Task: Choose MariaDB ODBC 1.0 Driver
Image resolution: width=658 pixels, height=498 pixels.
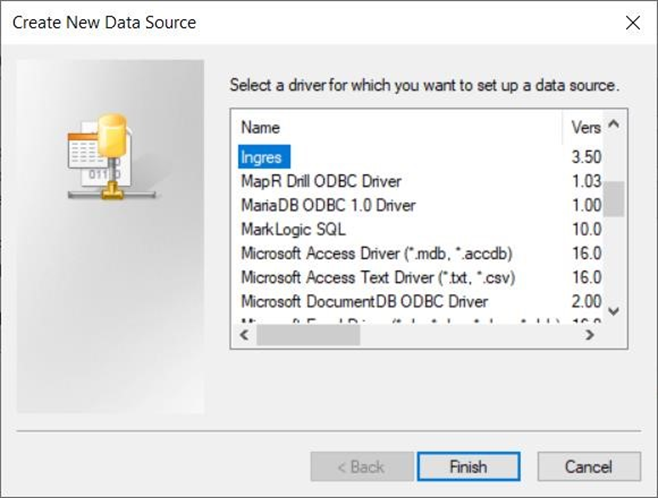Action: pos(327,205)
